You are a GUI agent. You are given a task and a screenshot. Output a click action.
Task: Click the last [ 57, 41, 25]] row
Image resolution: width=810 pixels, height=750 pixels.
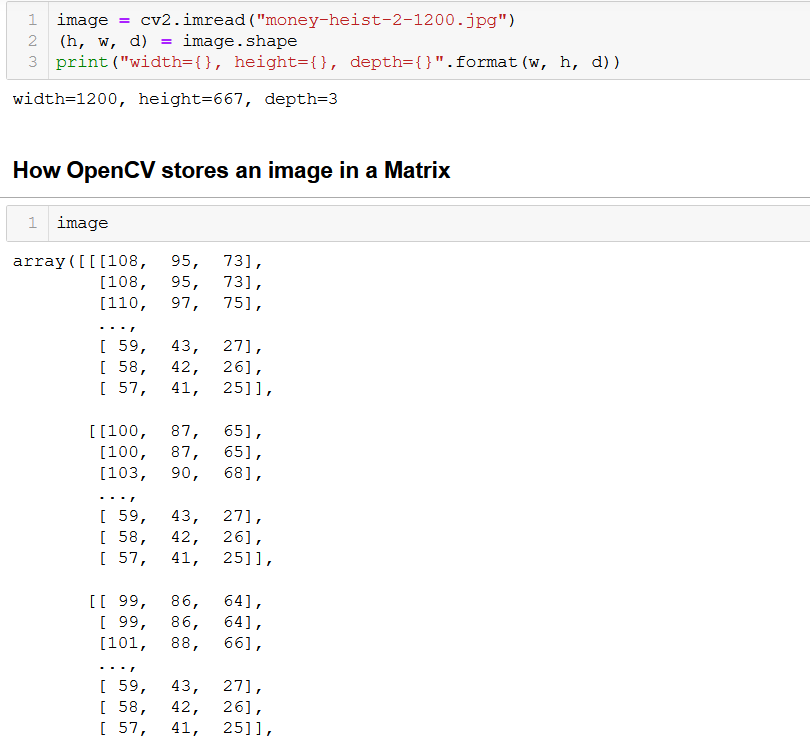[x=186, y=728]
